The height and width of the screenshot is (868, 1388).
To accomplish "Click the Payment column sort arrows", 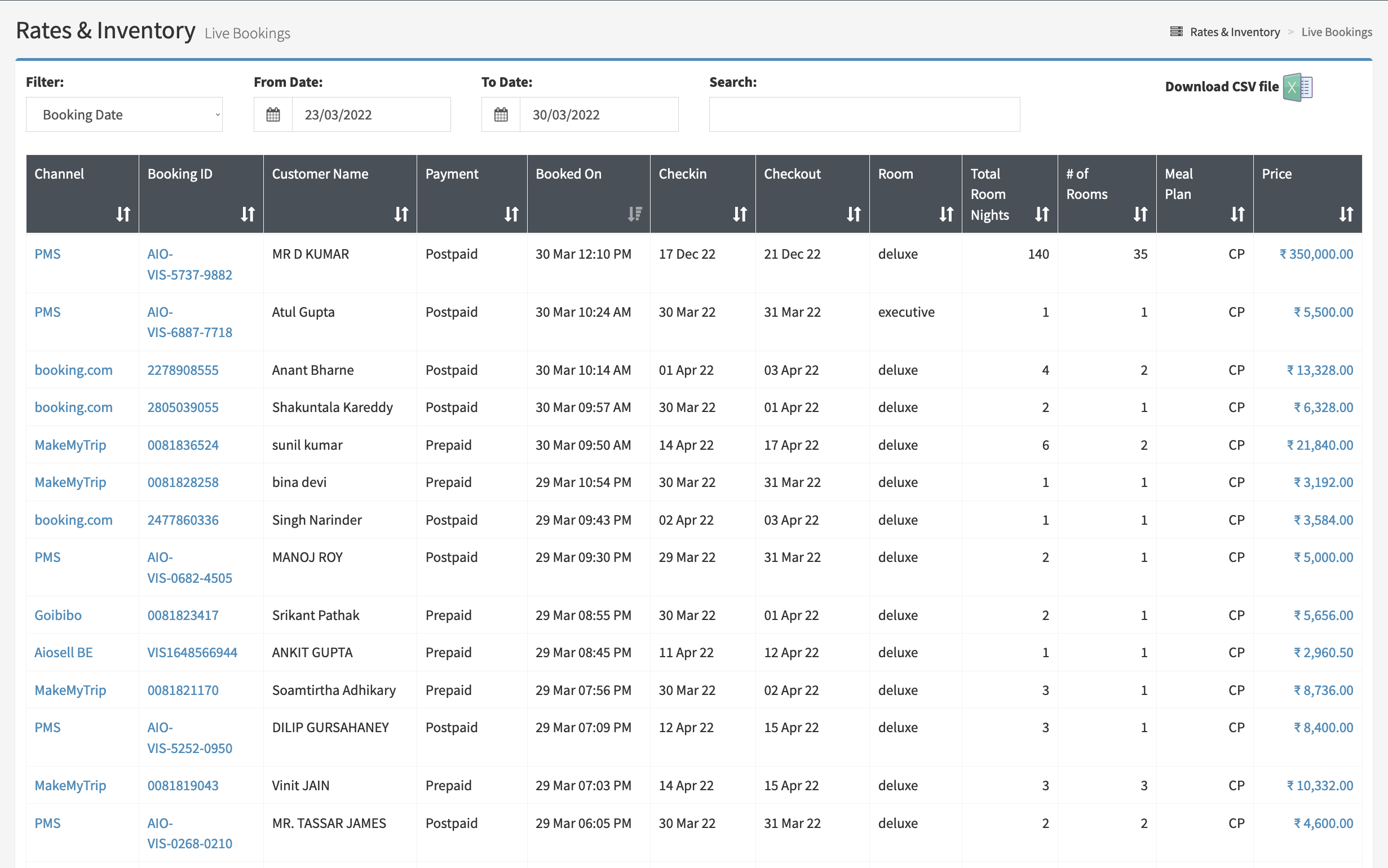I will click(511, 214).
